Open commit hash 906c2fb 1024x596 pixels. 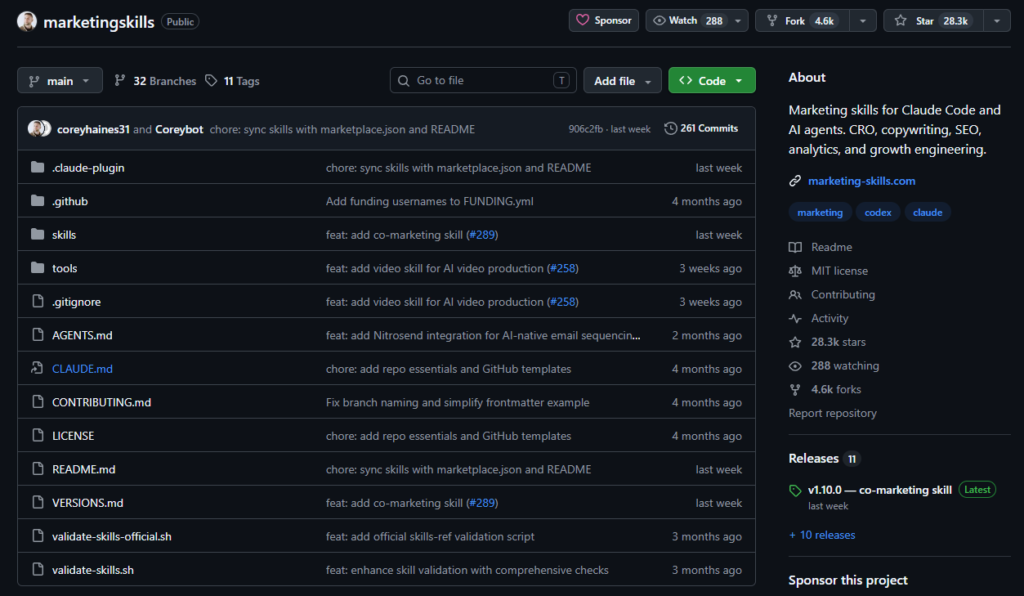point(585,129)
